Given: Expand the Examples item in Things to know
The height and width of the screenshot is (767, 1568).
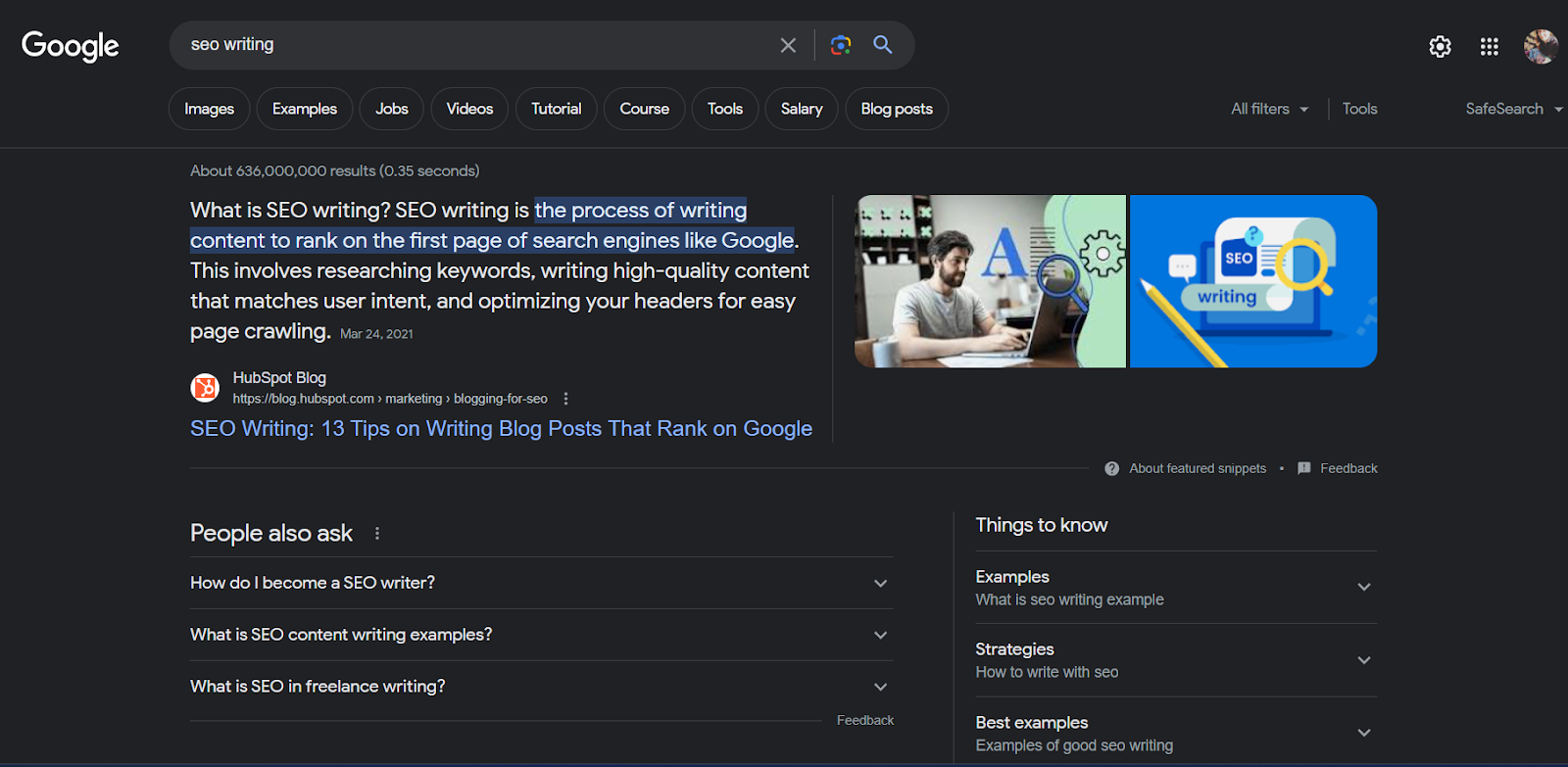Looking at the screenshot, I should pyautogui.click(x=1176, y=587).
